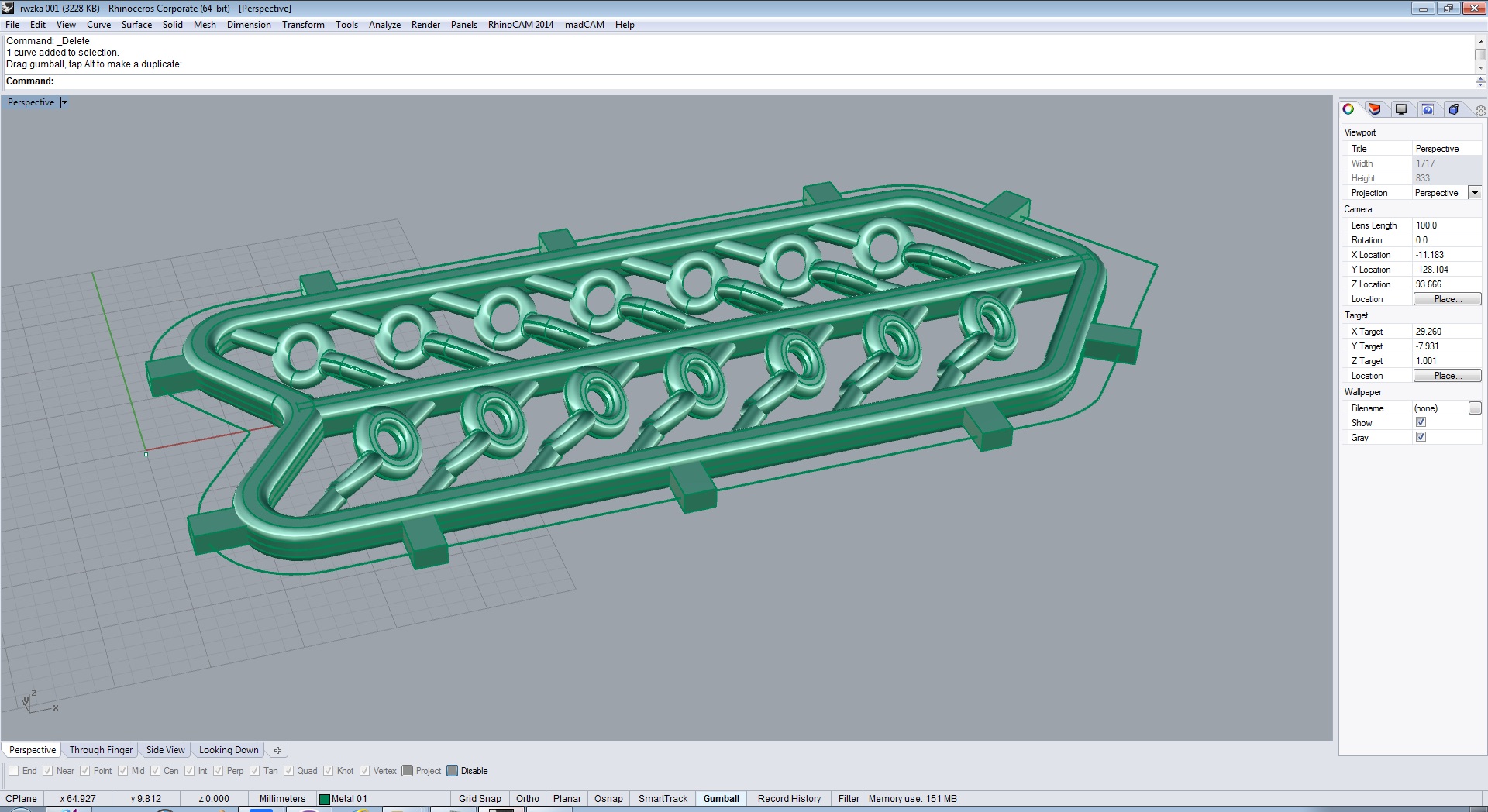Open the blue cube panel tab

pos(1454,109)
